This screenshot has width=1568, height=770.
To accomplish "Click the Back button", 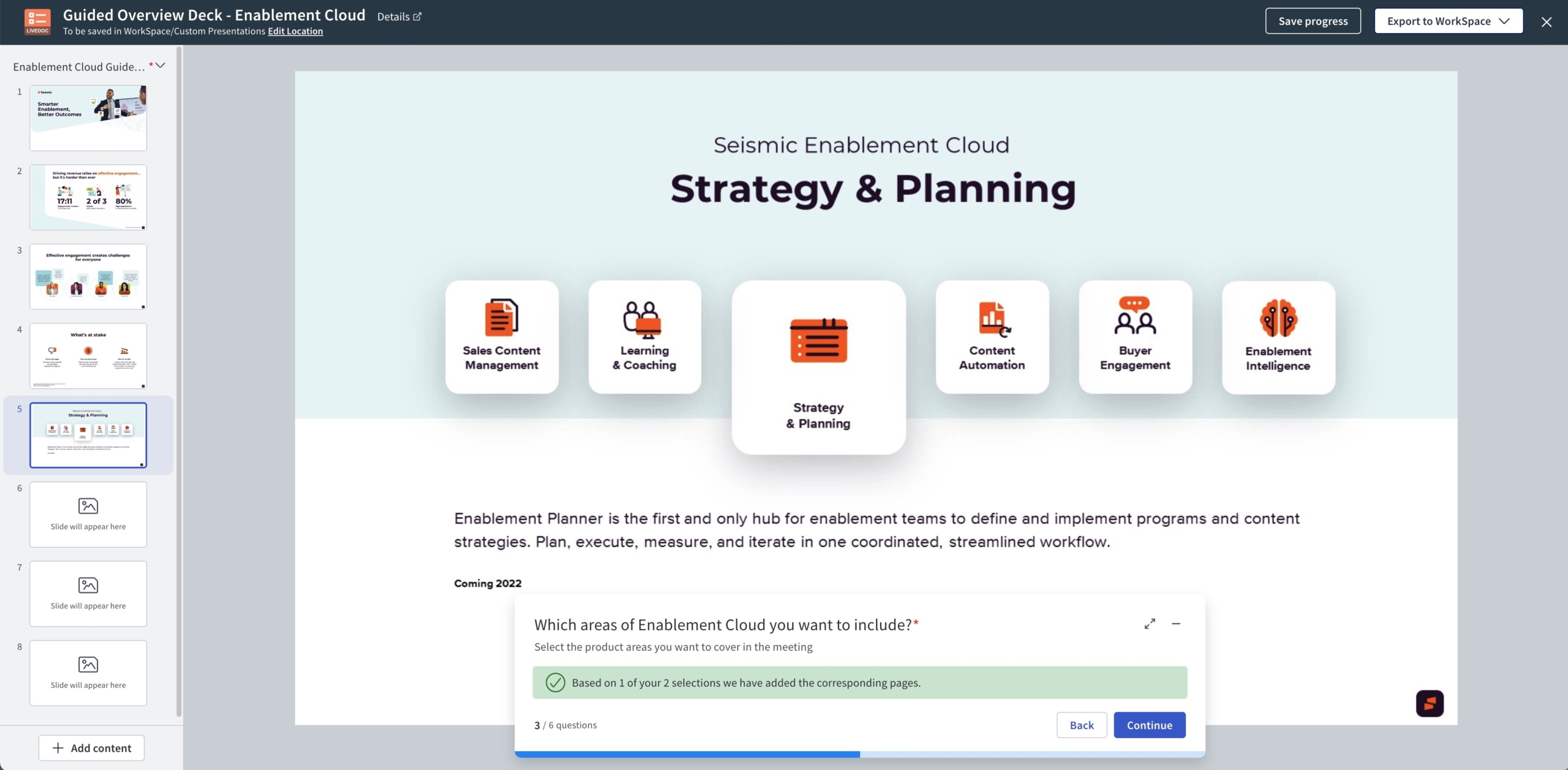I will [x=1082, y=725].
